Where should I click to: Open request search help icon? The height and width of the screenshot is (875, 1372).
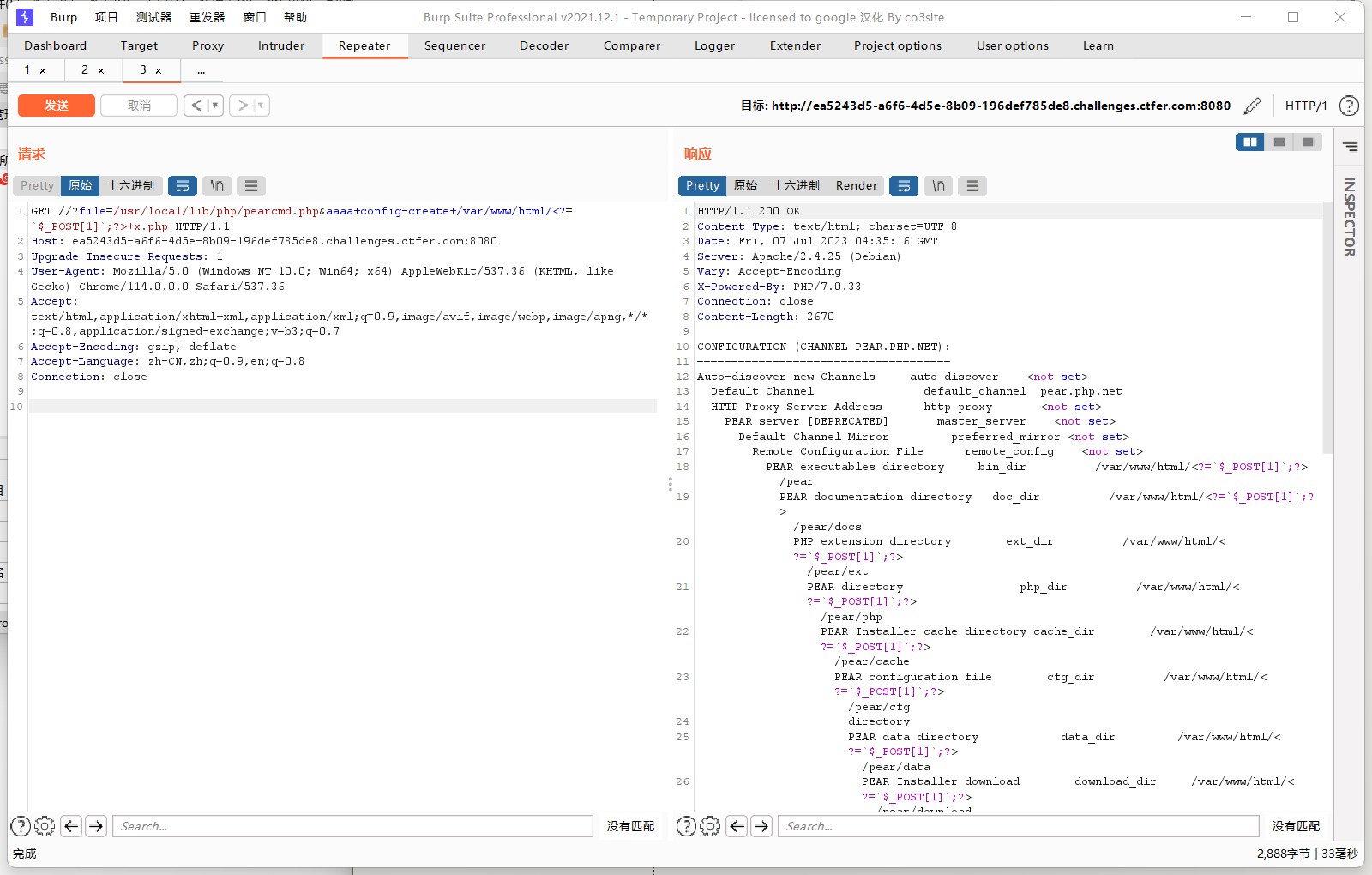(x=21, y=826)
